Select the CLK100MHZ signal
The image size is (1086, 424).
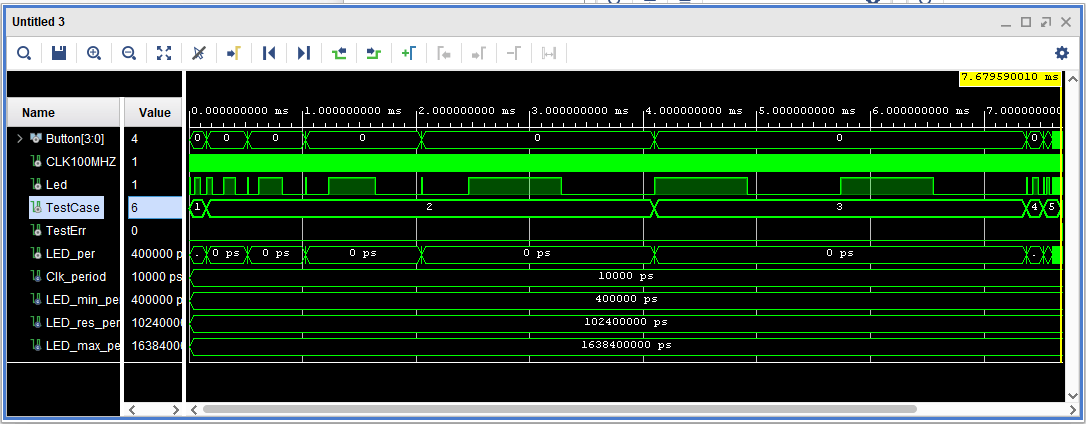[80, 161]
